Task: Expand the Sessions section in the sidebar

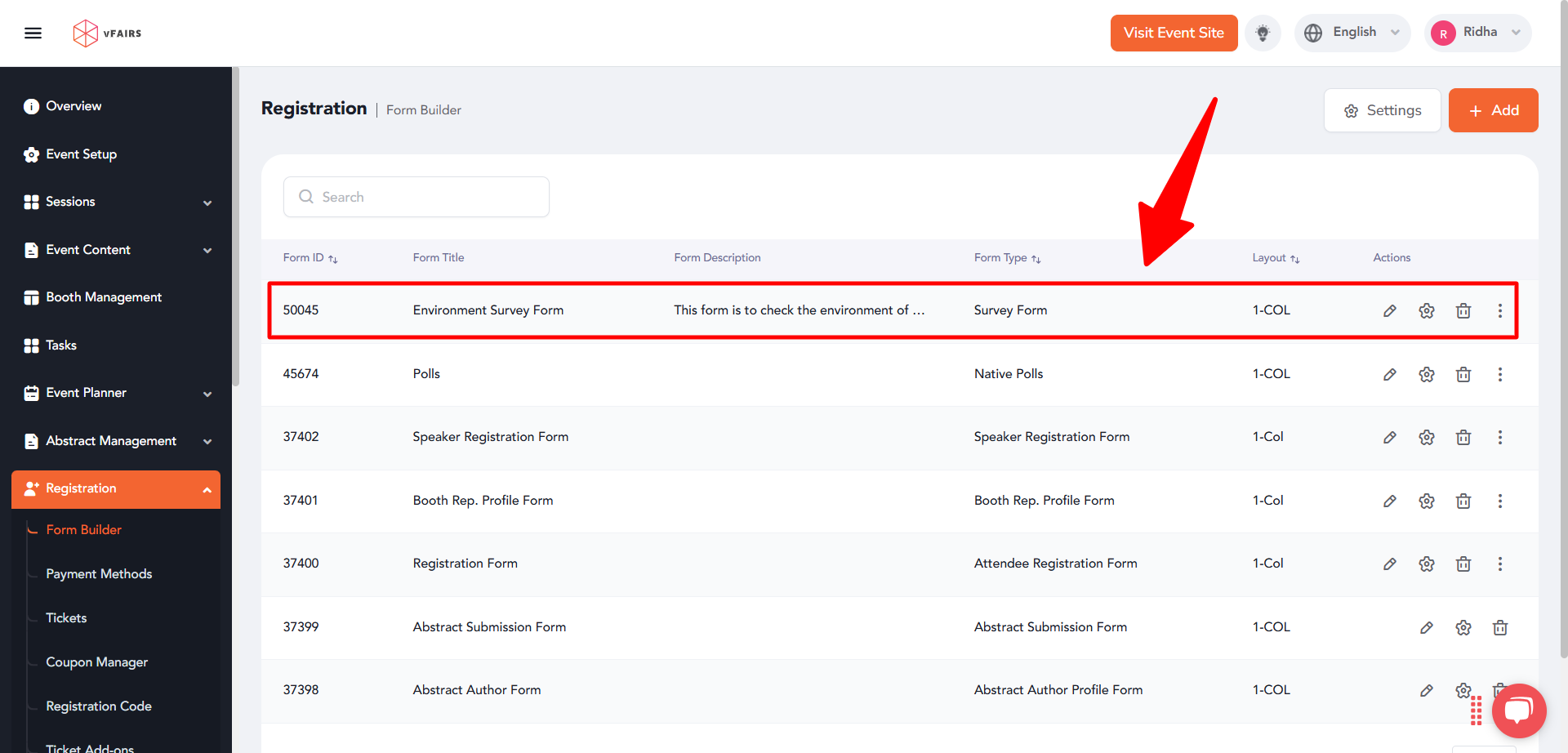Action: tap(207, 202)
